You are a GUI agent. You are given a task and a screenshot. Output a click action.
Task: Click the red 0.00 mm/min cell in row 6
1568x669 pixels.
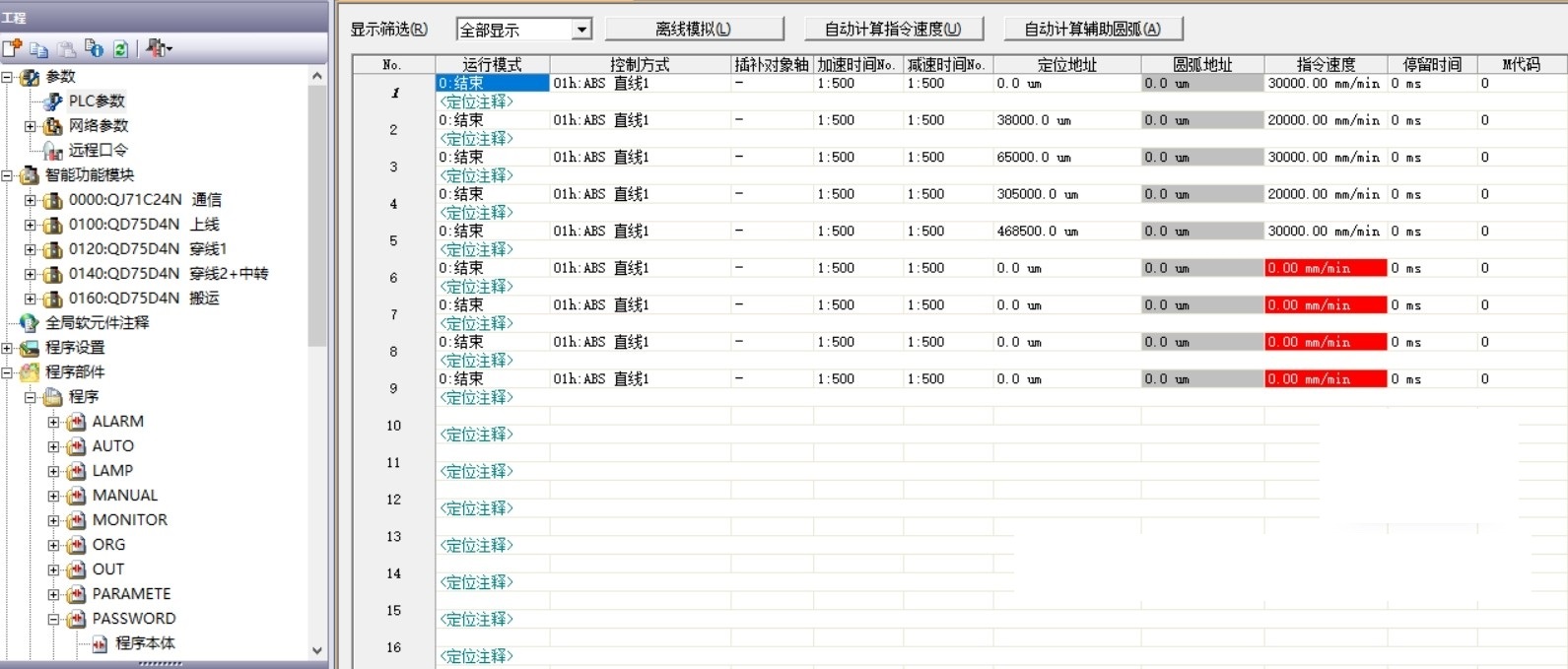1326,268
